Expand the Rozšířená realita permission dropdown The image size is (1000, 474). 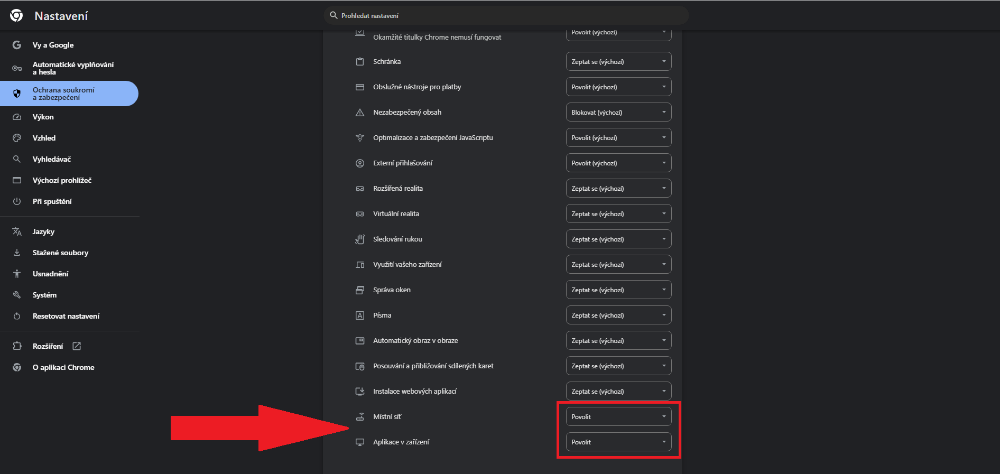tap(618, 188)
